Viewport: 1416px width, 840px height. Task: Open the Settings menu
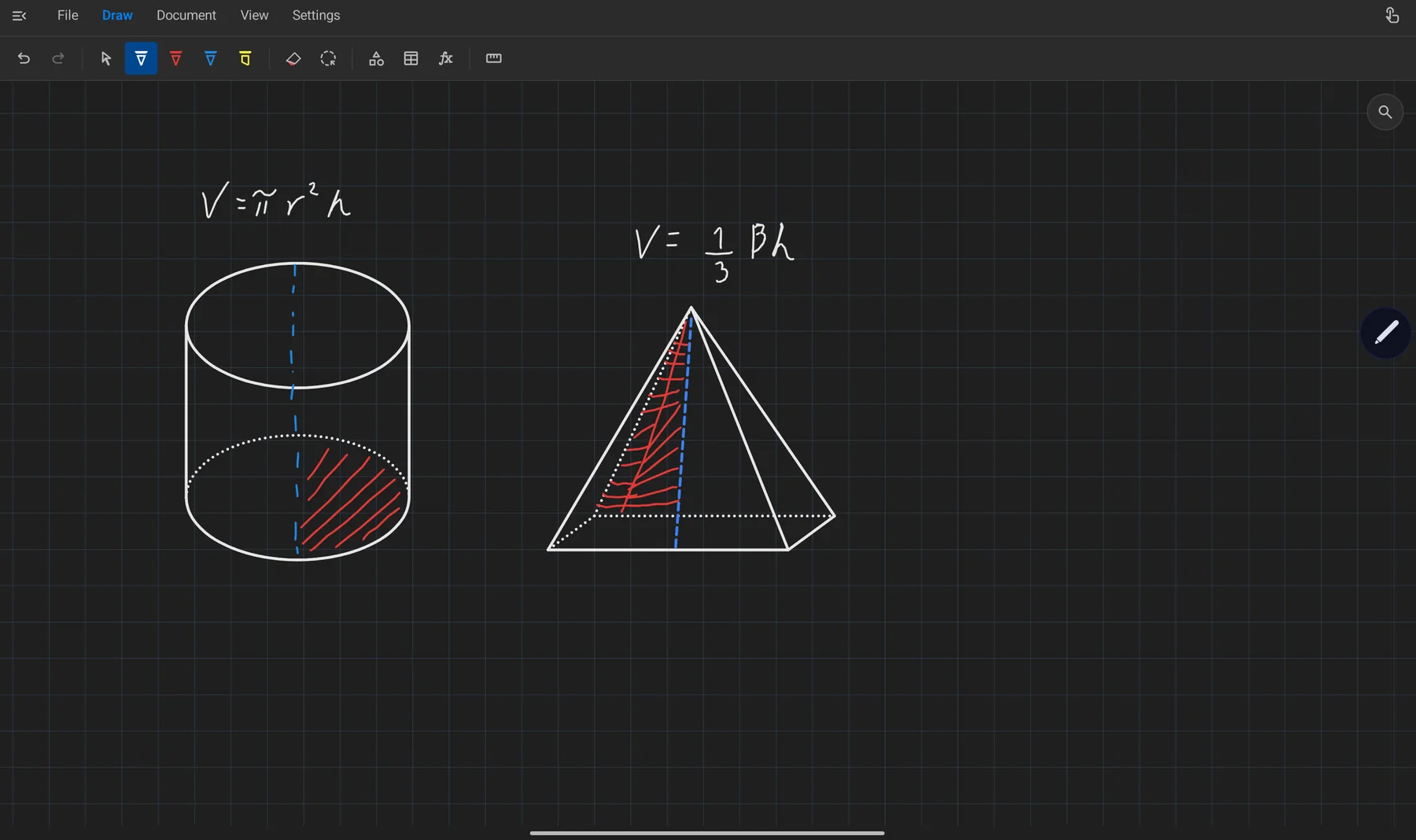click(x=315, y=15)
